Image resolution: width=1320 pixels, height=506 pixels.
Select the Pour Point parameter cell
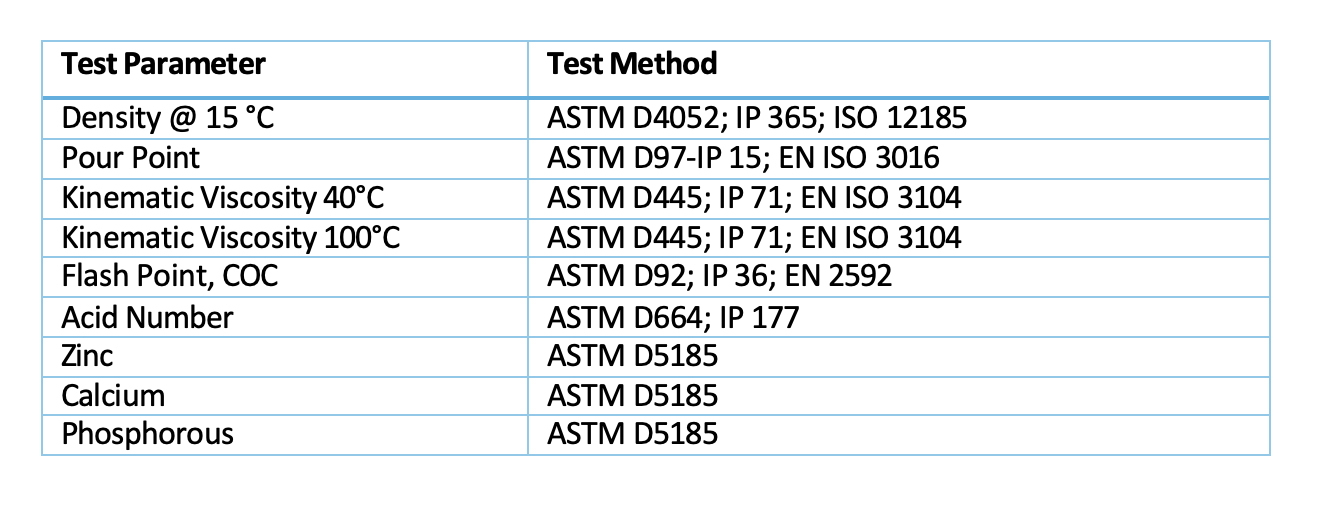pyautogui.click(x=131, y=158)
